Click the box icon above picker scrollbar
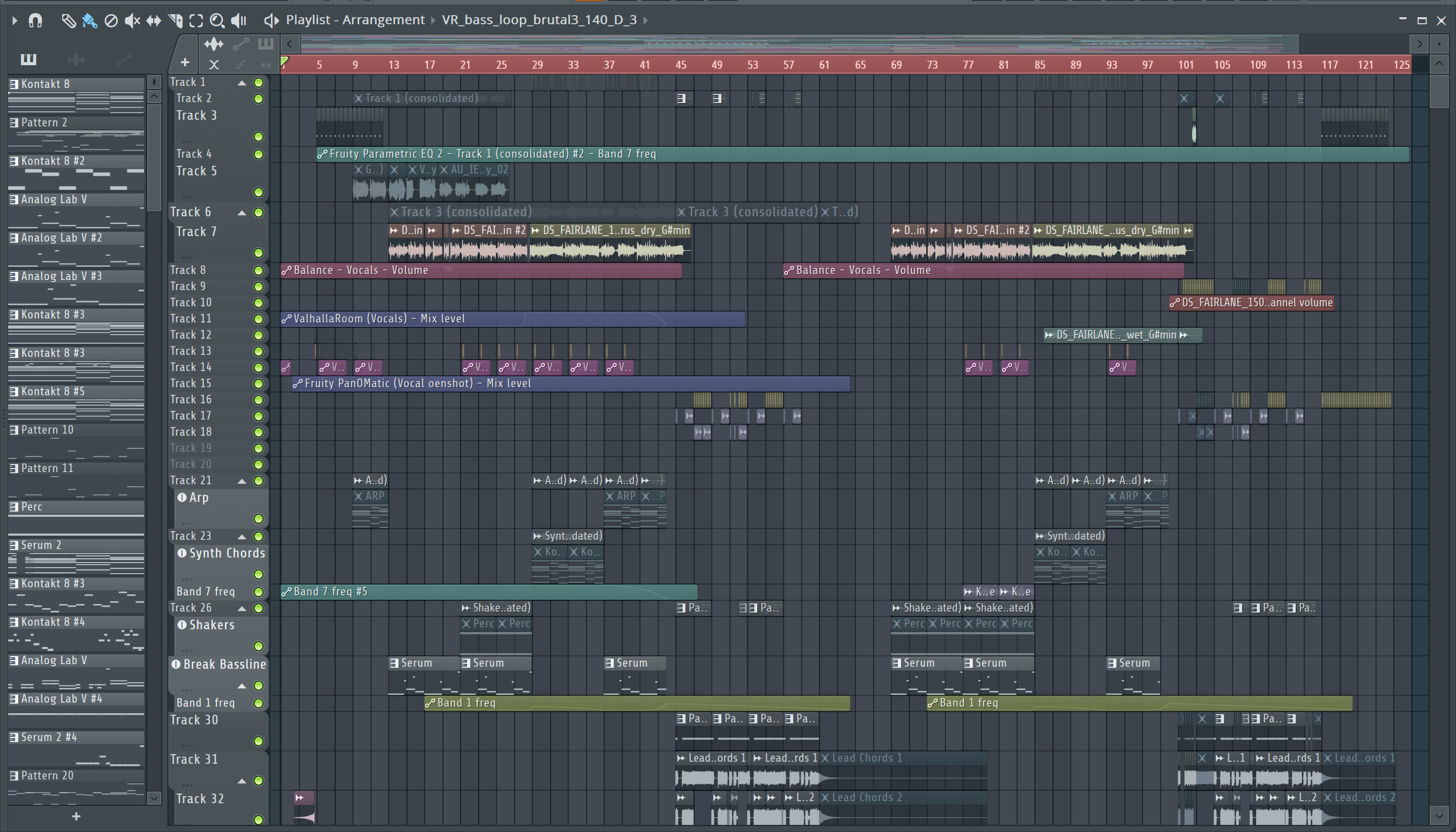 point(154,82)
